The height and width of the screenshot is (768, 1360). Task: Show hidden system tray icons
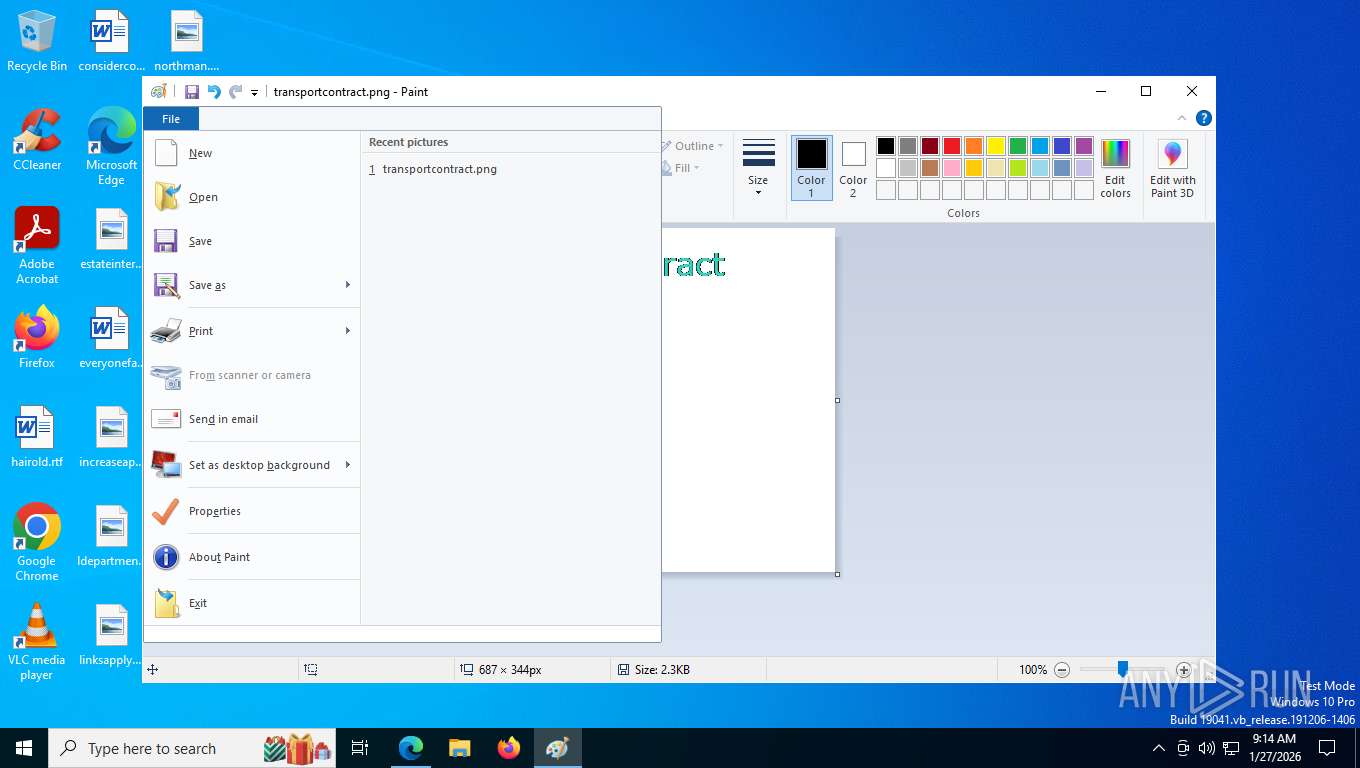click(1159, 748)
